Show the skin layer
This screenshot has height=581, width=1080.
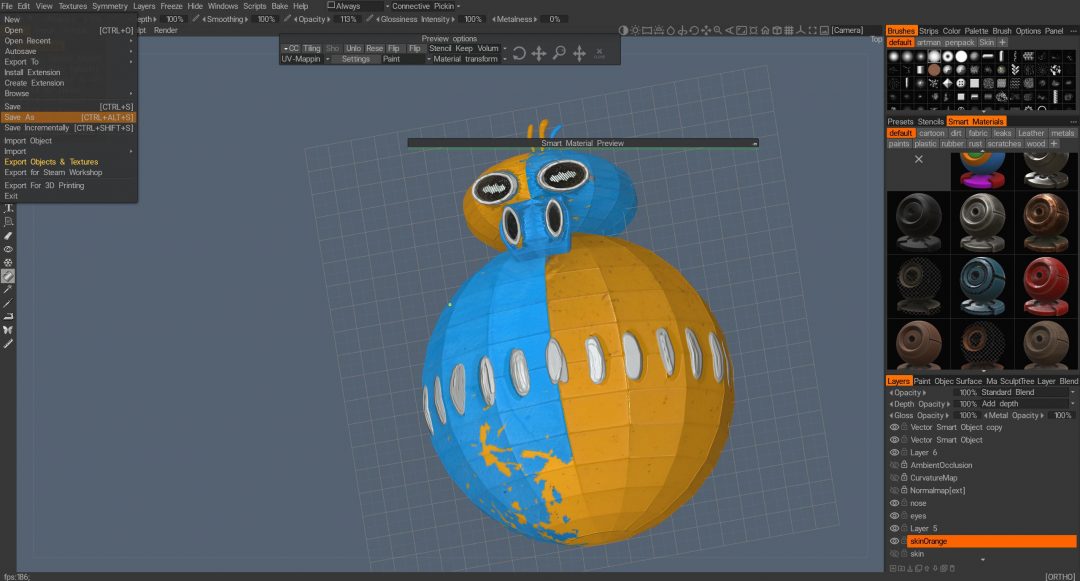[894, 553]
